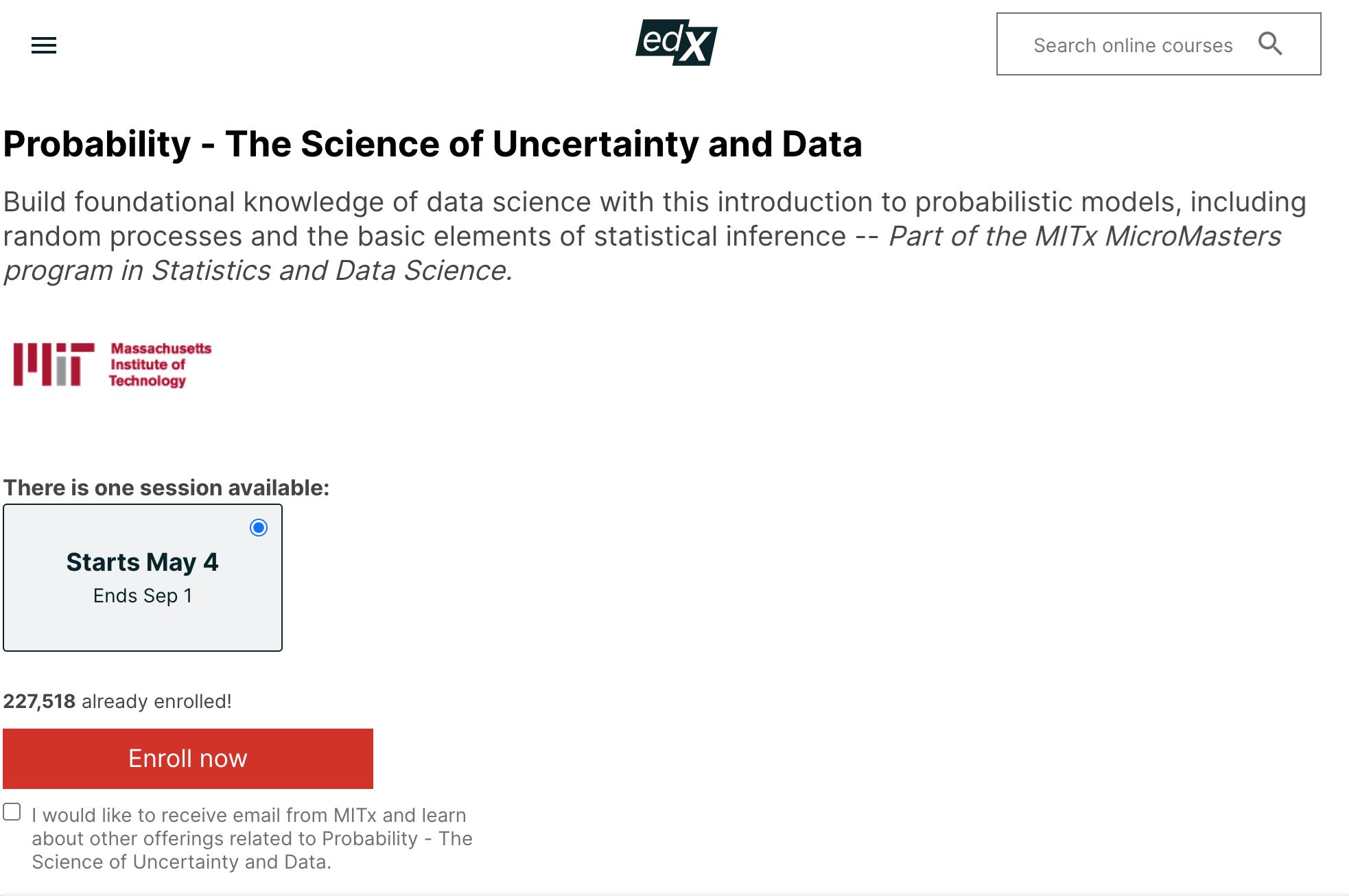This screenshot has height=896, width=1349.
Task: Click "program in Statistics and Data Science" text
Action: [x=258, y=270]
